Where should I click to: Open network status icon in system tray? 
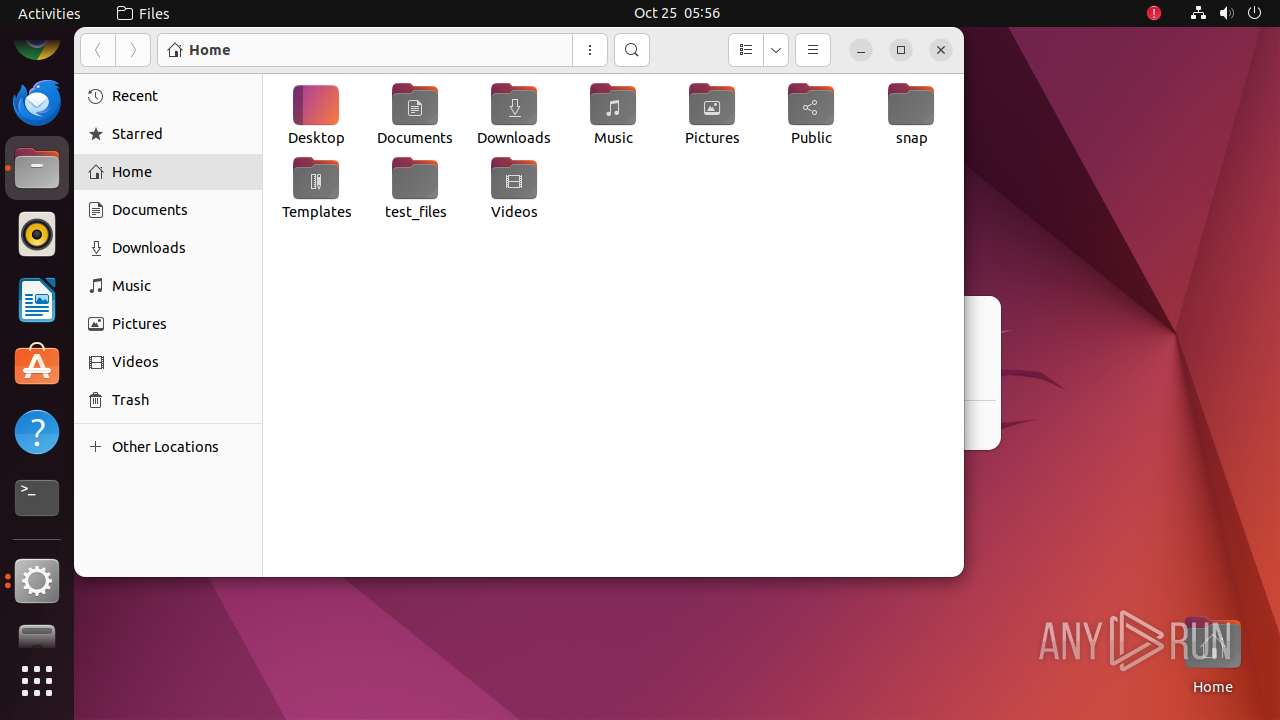click(x=1198, y=13)
